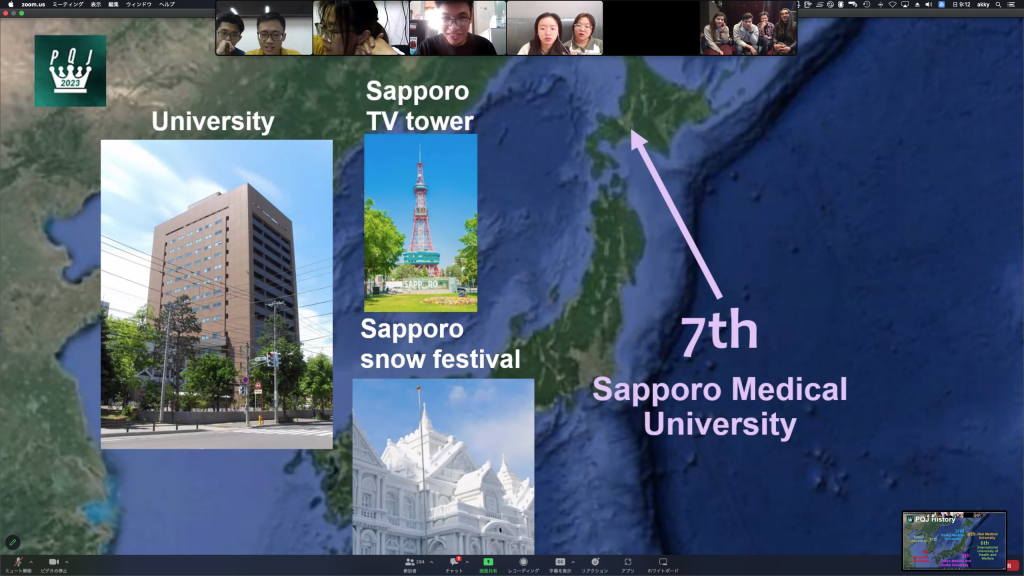Expand audio options arrow next to mute
The height and width of the screenshot is (576, 1024).
(30, 561)
